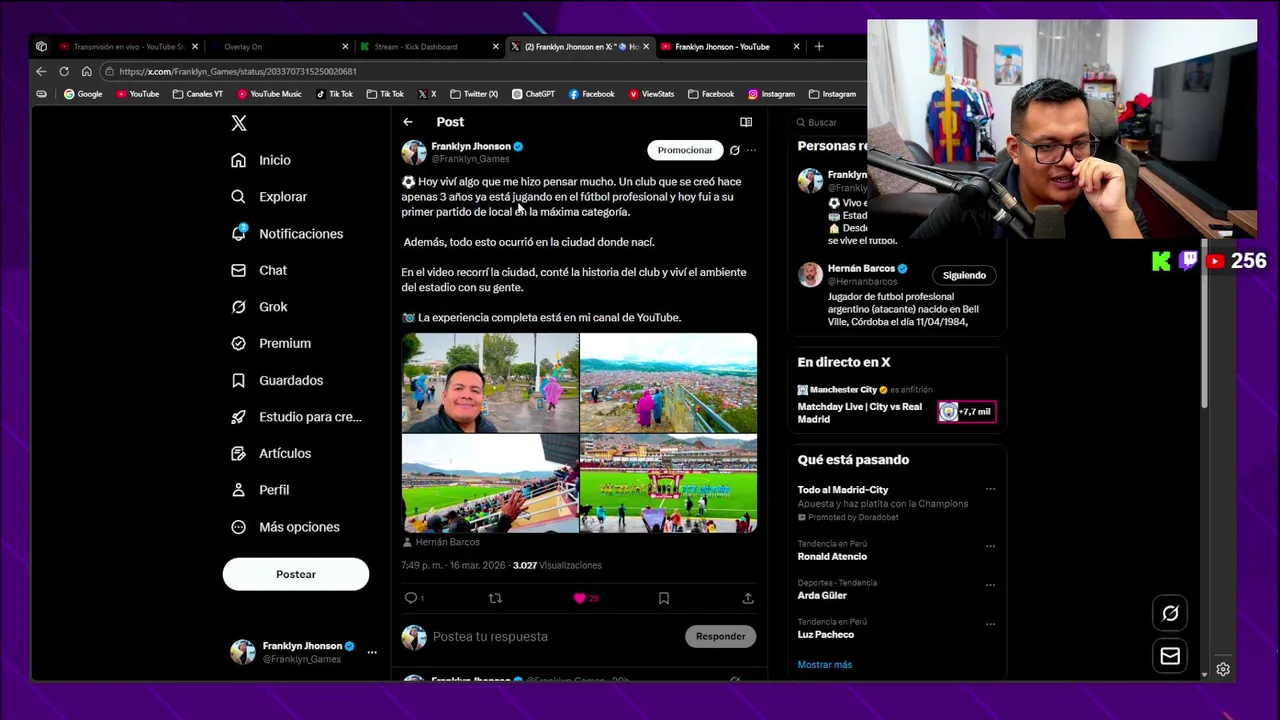
Task: Click the floating mail envelope icon
Action: click(1170, 656)
